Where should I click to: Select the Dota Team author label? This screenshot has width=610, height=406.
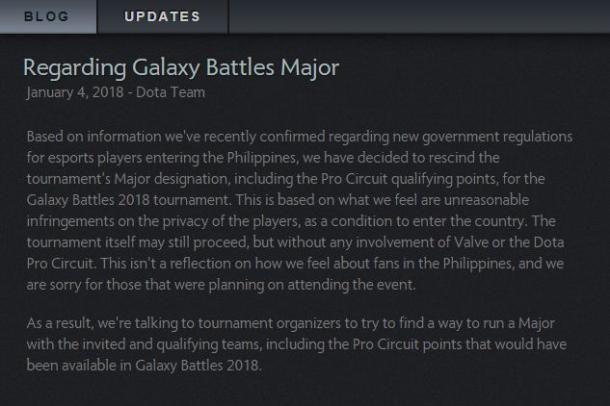(170, 93)
